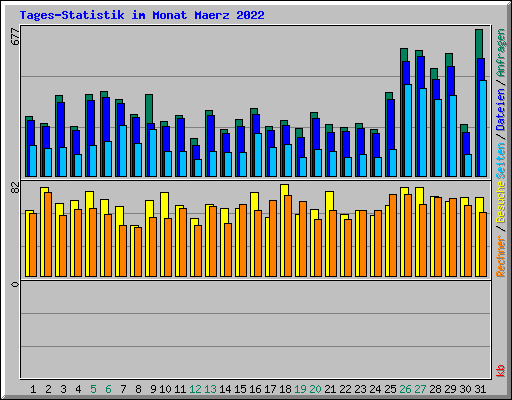Click the x-axis day label '31'
This screenshot has width=512, height=400.
480,389
